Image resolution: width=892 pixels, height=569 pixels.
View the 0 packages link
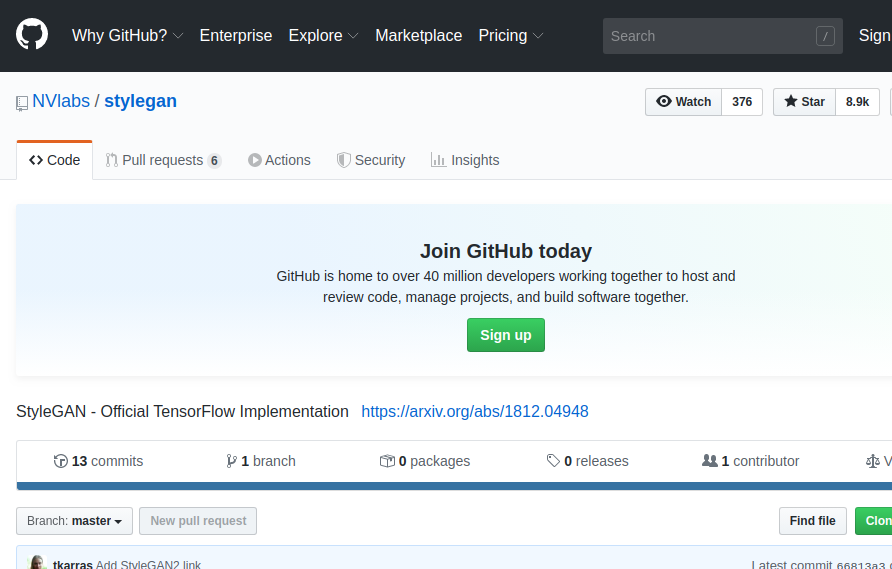(x=425, y=461)
